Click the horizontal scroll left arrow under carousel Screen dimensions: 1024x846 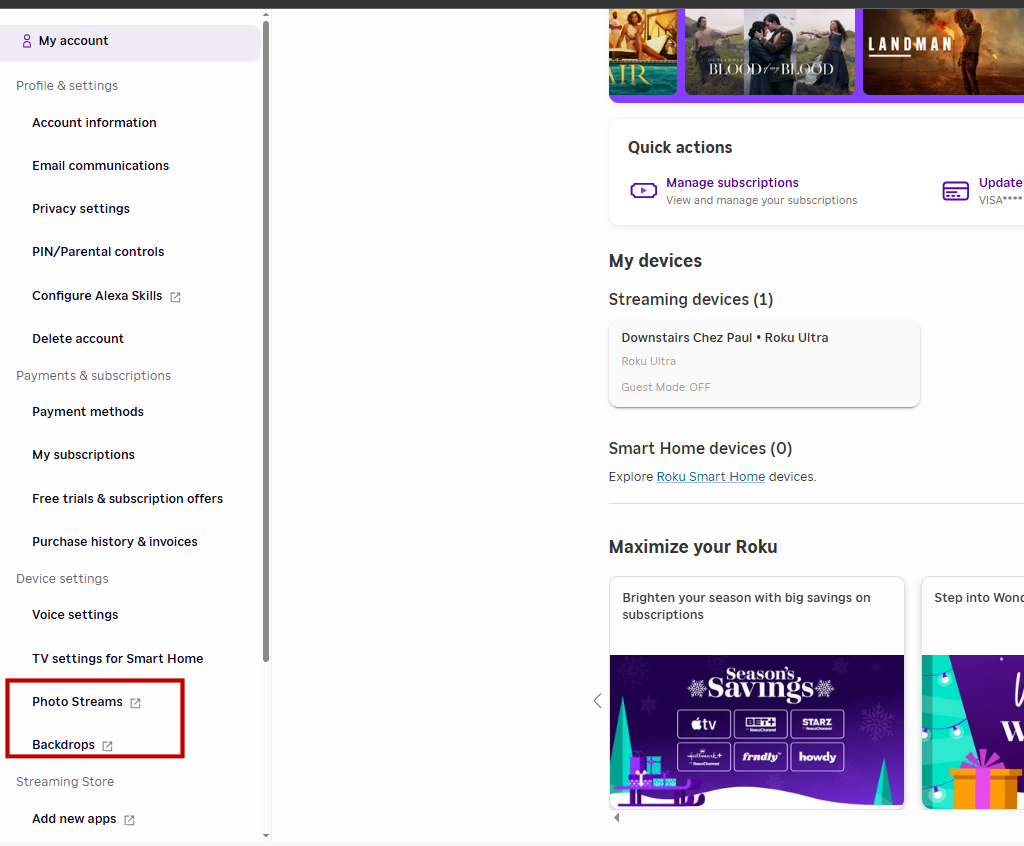[616, 817]
